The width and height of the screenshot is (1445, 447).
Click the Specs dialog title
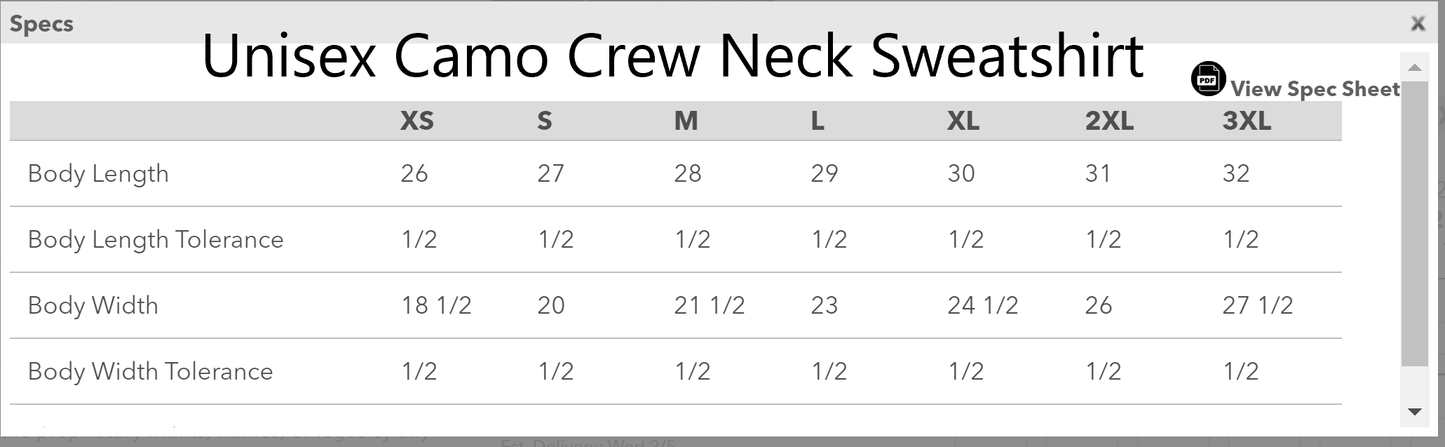(41, 24)
